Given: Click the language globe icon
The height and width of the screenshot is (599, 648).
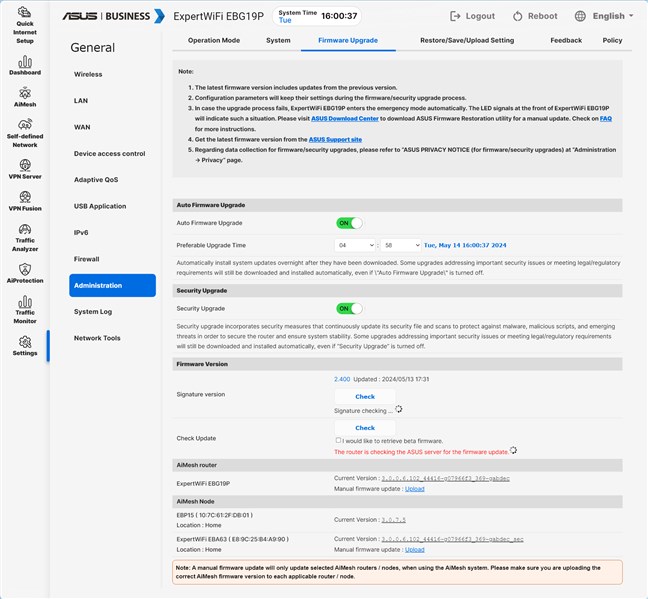Looking at the screenshot, I should tap(580, 16).
